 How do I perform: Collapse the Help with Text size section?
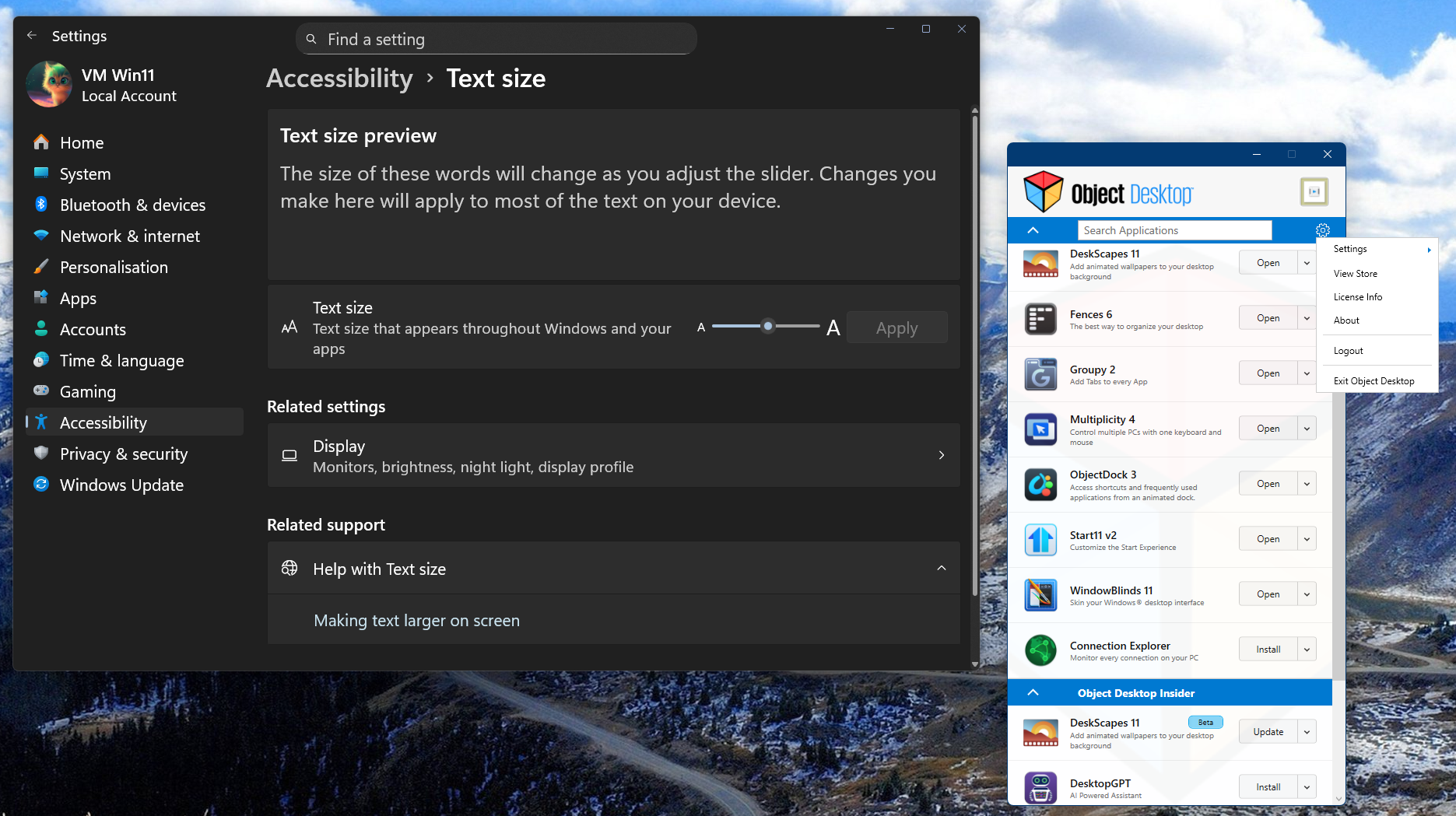(941, 569)
